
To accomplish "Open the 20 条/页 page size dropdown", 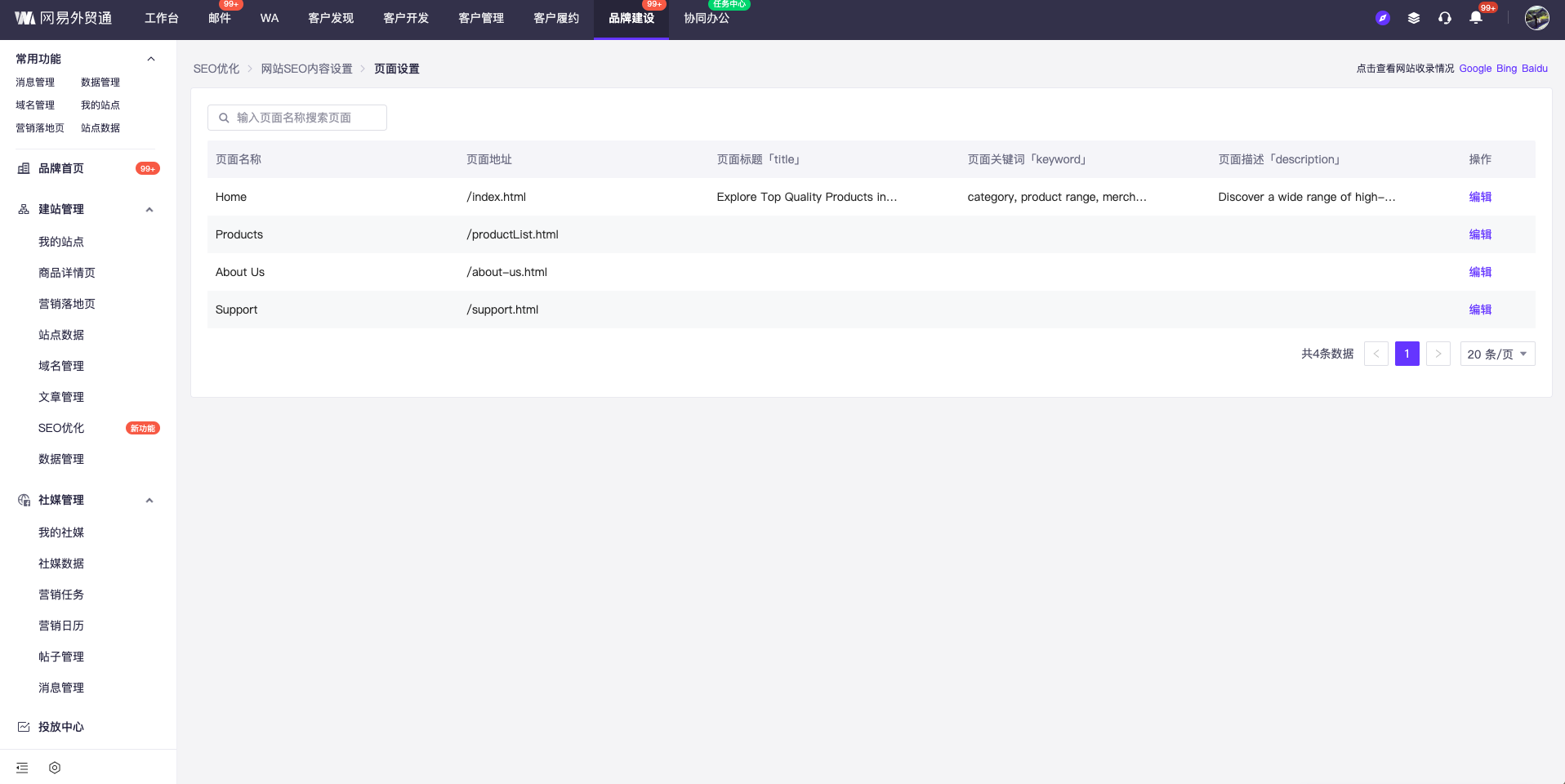I will pyautogui.click(x=1496, y=354).
